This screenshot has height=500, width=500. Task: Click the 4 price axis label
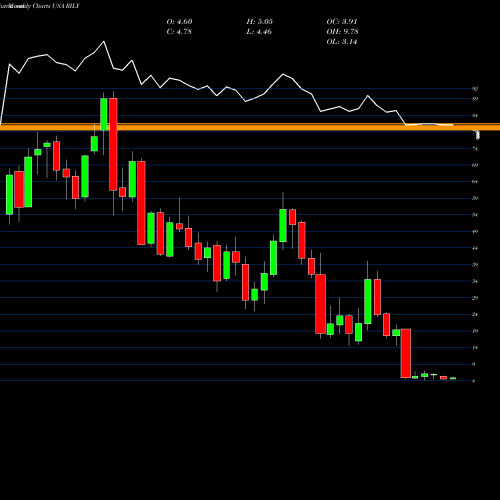point(474,381)
